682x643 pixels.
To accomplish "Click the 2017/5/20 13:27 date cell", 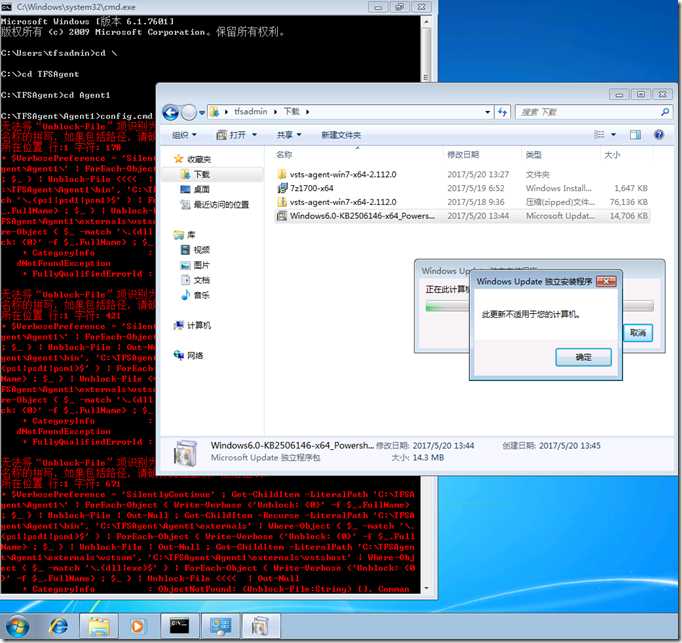I will 478,174.
